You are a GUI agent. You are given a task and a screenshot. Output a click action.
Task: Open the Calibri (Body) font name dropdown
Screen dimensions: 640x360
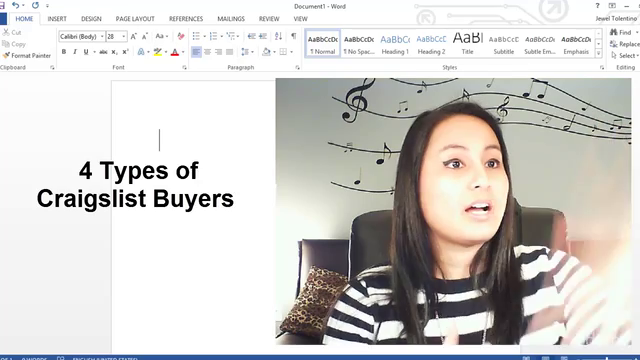click(102, 36)
